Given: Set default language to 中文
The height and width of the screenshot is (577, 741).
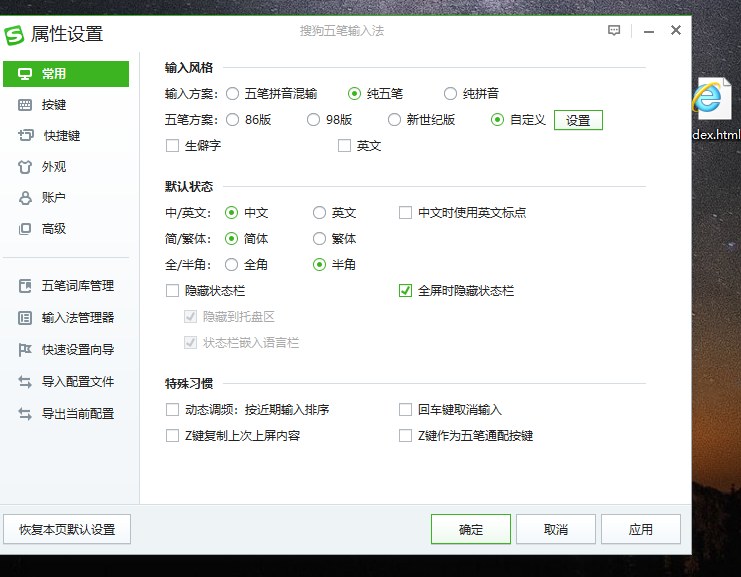Looking at the screenshot, I should (231, 213).
